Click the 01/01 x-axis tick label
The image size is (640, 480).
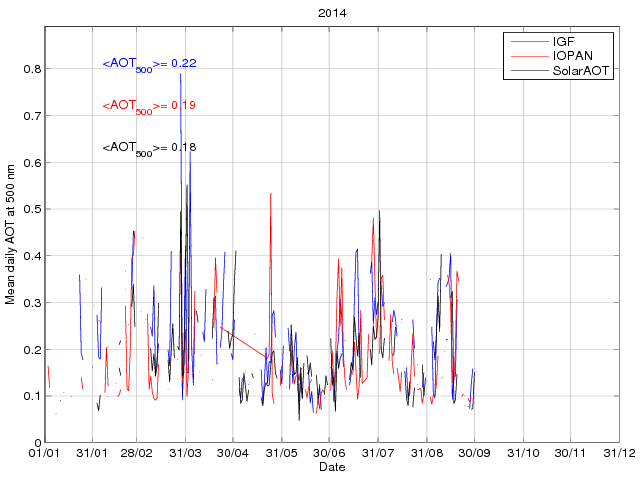pyautogui.click(x=45, y=454)
